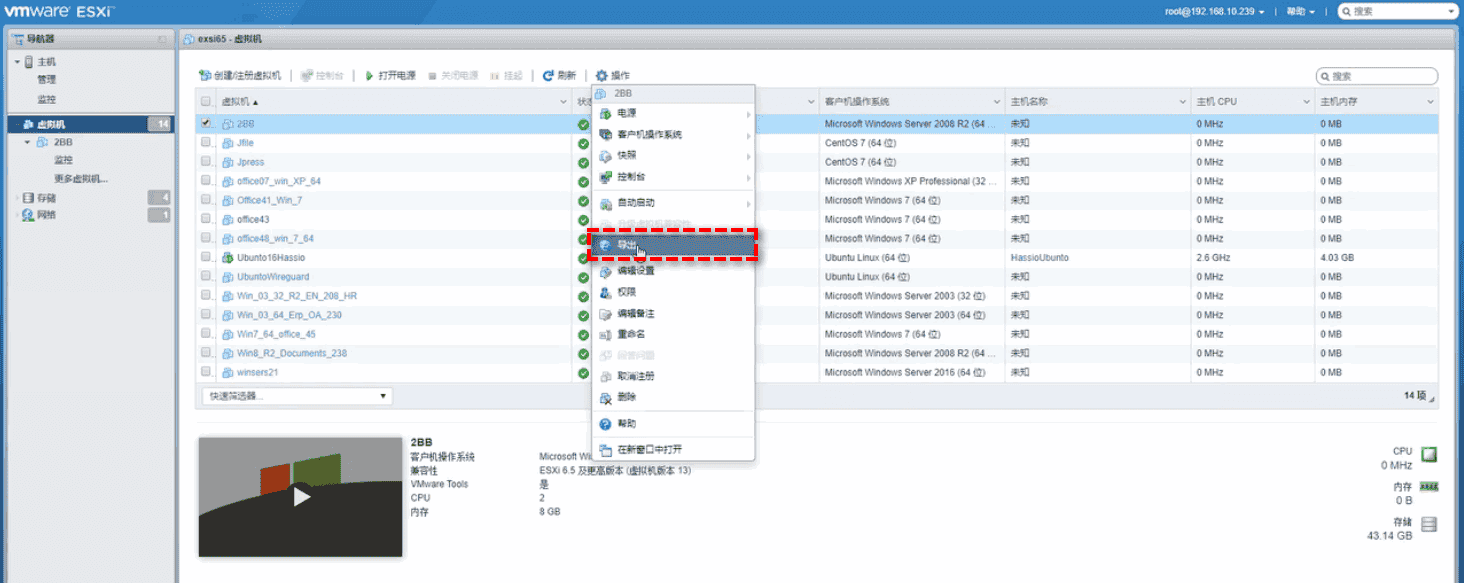
Task: Click the green memory usage indicator
Action: pyautogui.click(x=1429, y=487)
